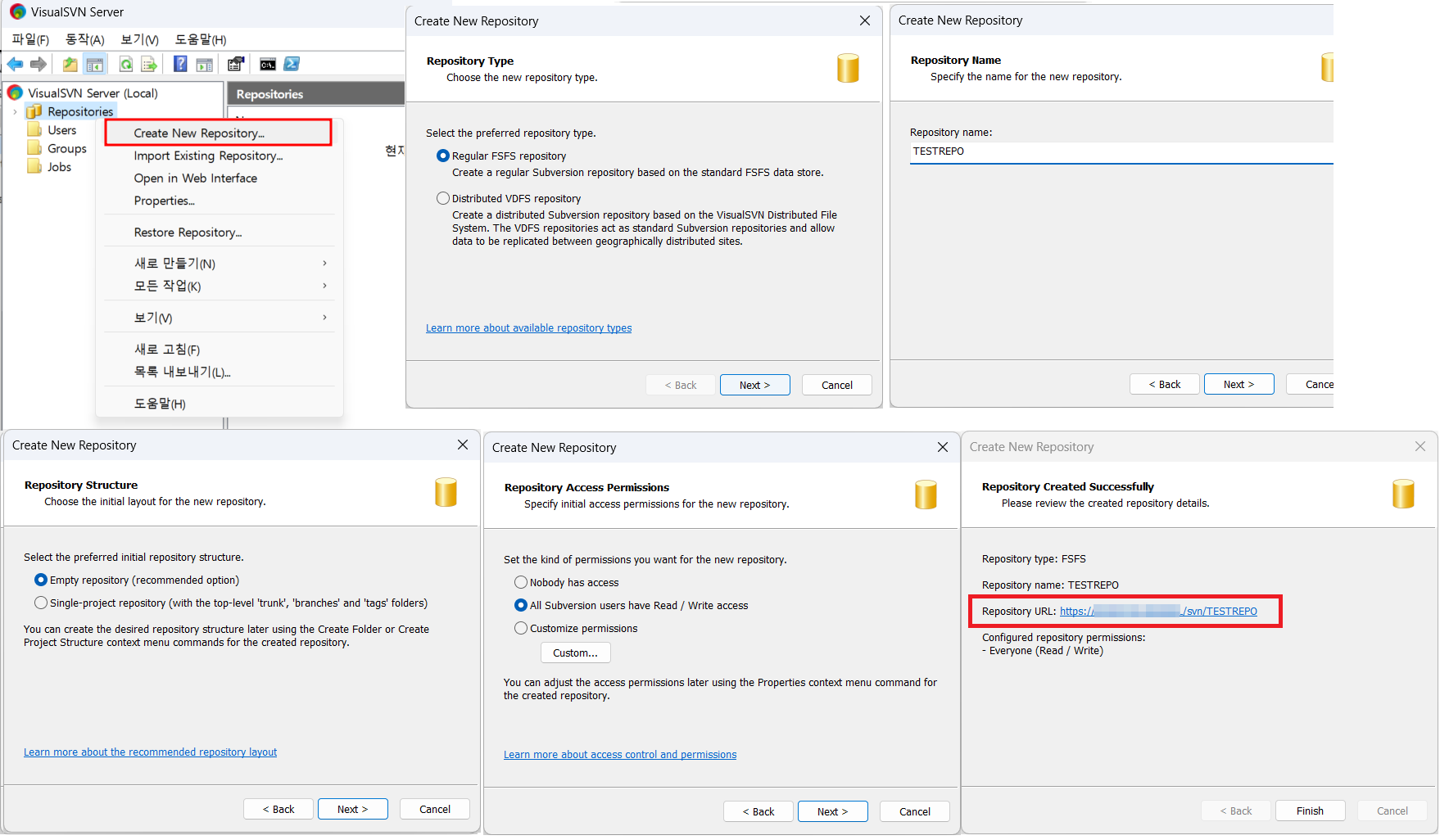Viewport: 1440px width, 840px height.
Task: Click Next in the Repository Structure dialog
Action: coord(352,809)
